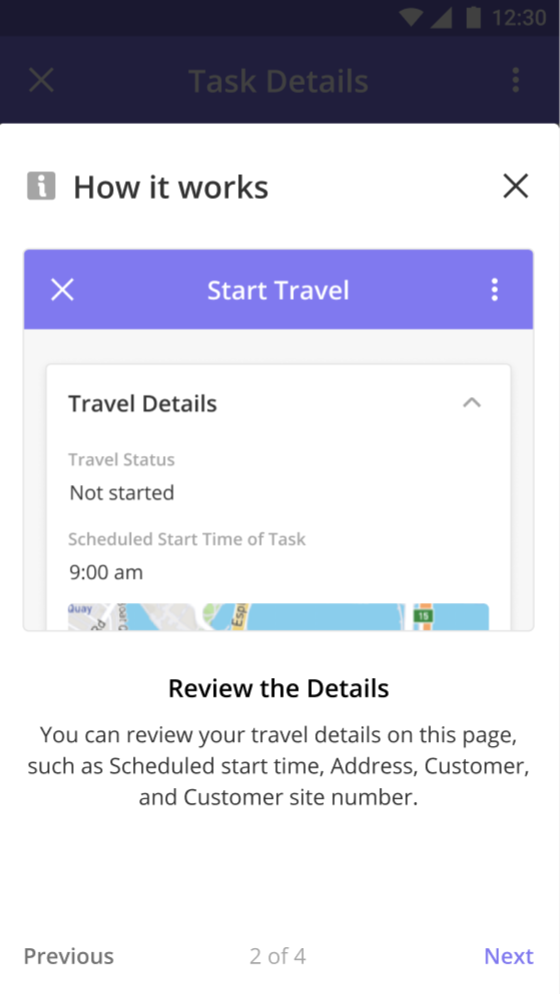Go to the Next tutorial step

509,956
